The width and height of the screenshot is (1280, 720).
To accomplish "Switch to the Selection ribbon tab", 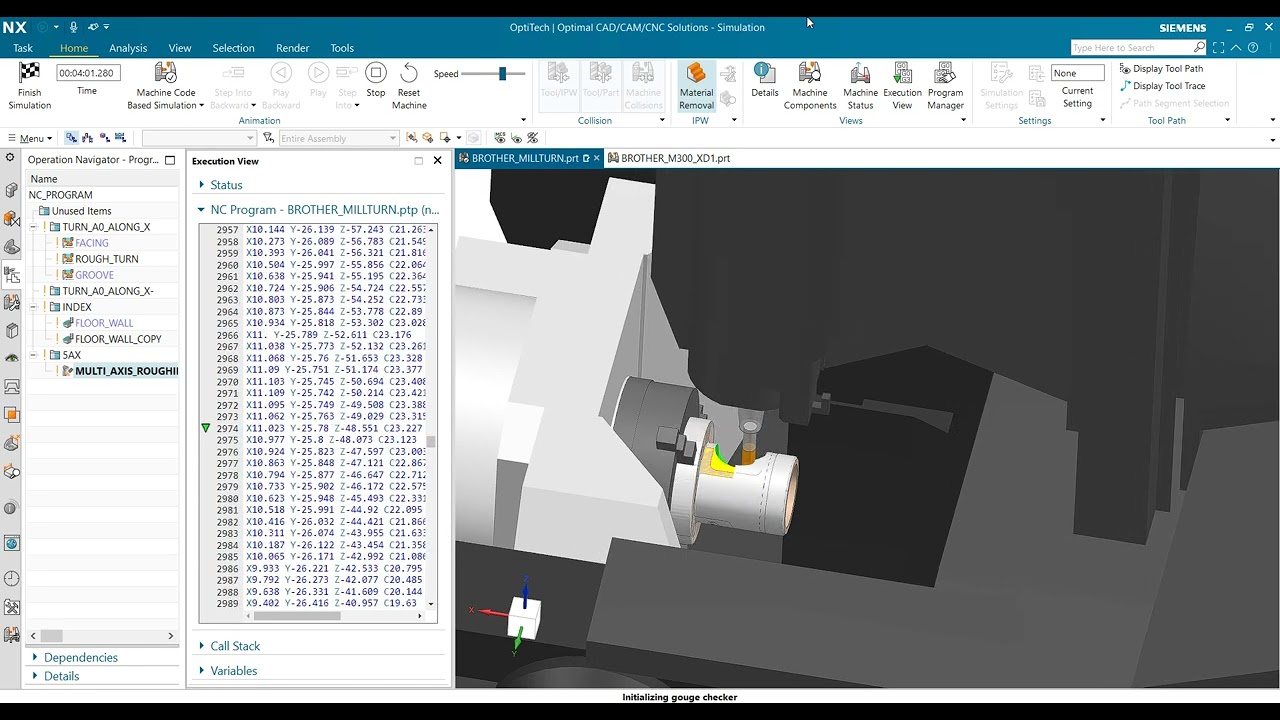I will [233, 48].
